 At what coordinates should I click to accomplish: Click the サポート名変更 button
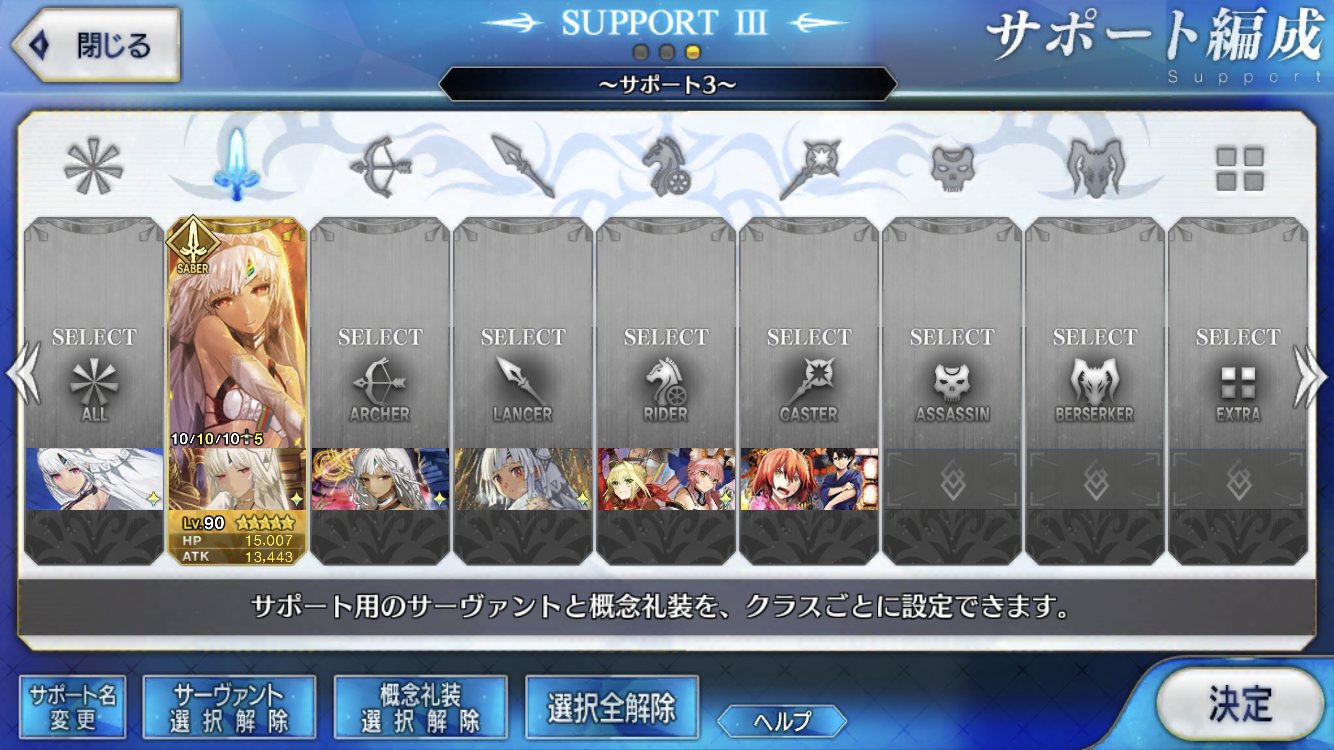click(73, 707)
